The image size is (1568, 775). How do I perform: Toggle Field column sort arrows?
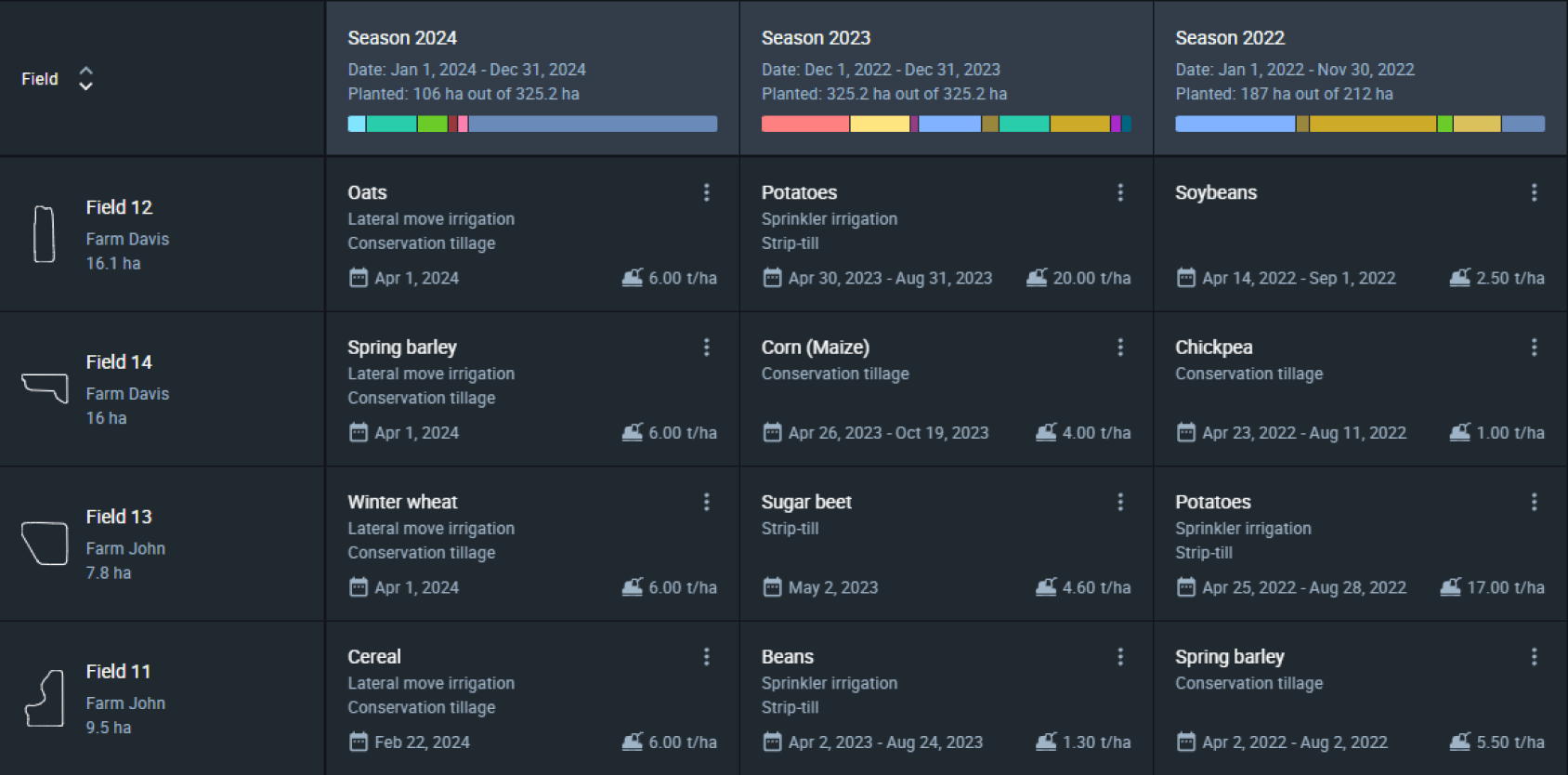pyautogui.click(x=85, y=78)
